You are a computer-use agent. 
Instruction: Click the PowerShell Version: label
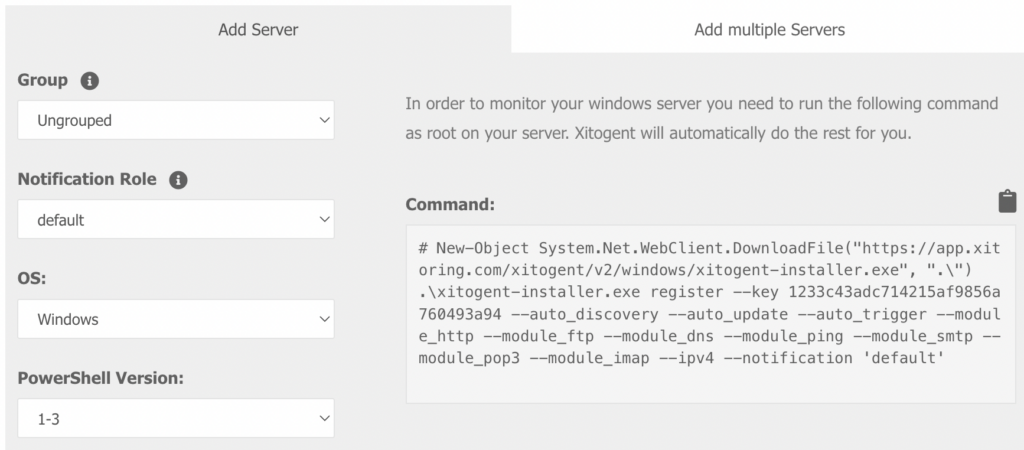100,379
